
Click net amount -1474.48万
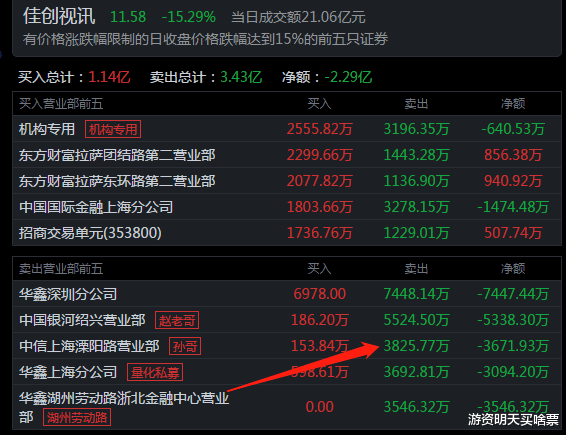pos(513,207)
